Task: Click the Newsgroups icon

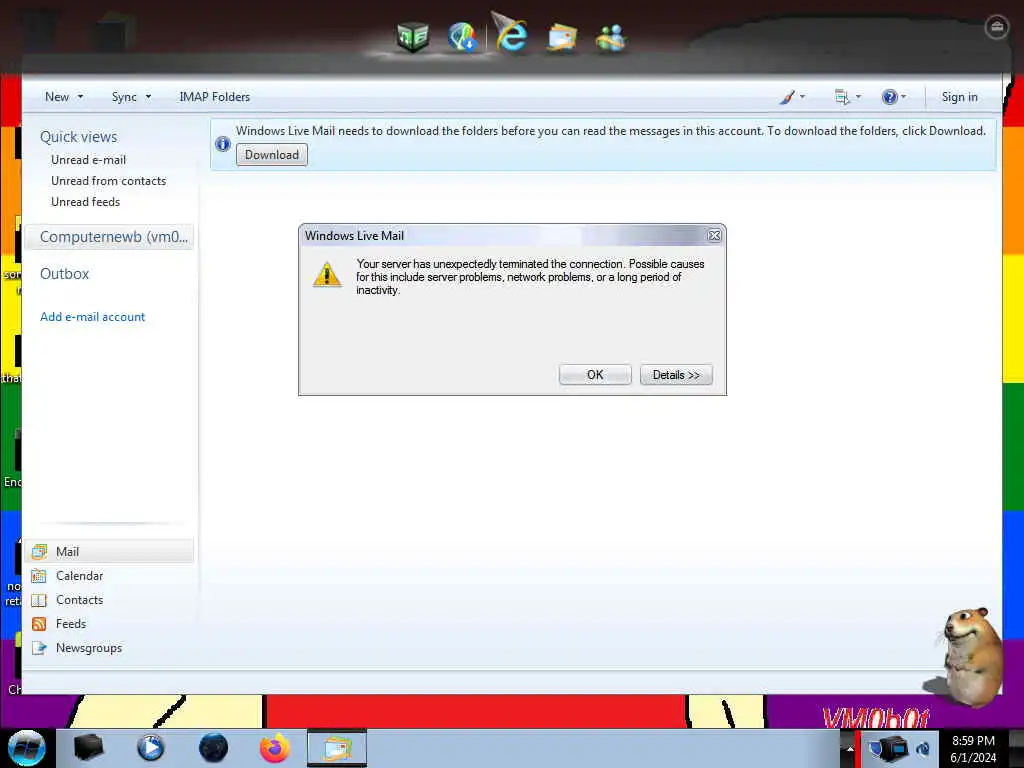Action: tap(39, 648)
